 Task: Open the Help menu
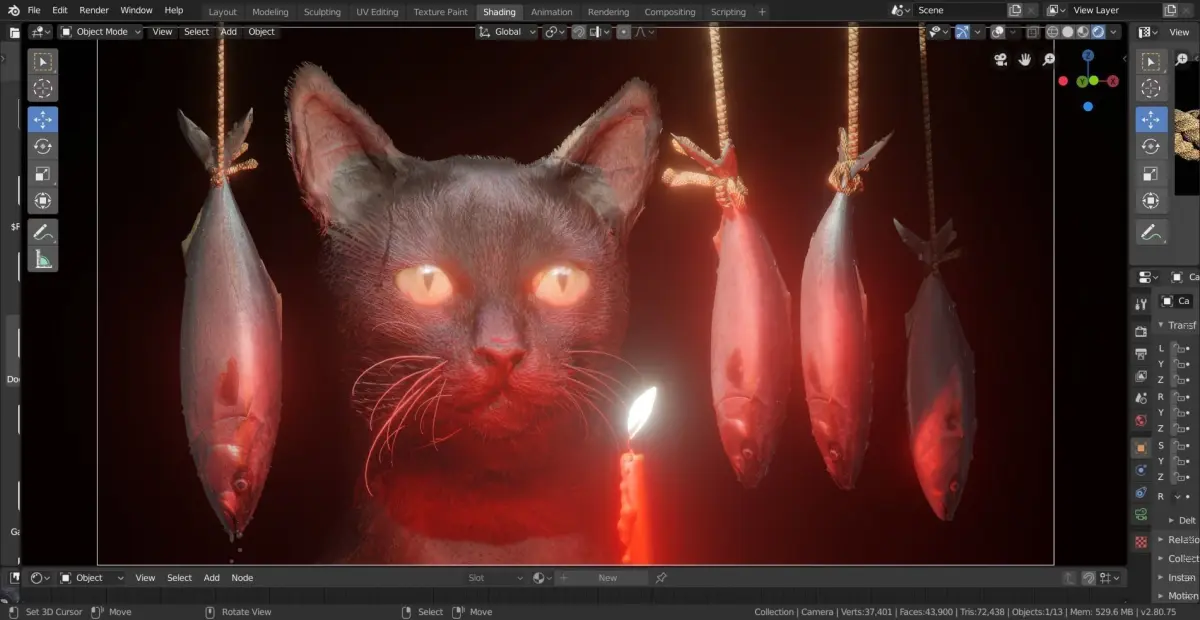174,10
